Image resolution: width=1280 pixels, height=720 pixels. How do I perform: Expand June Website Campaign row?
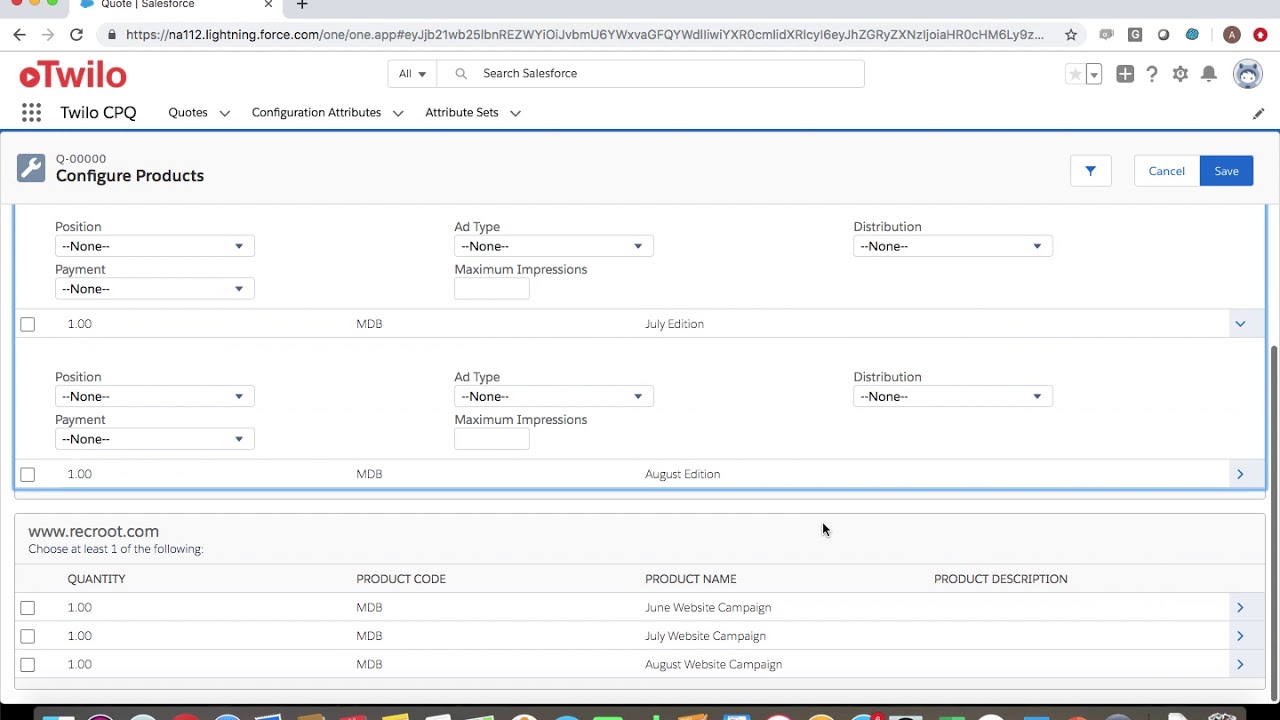(x=1240, y=607)
